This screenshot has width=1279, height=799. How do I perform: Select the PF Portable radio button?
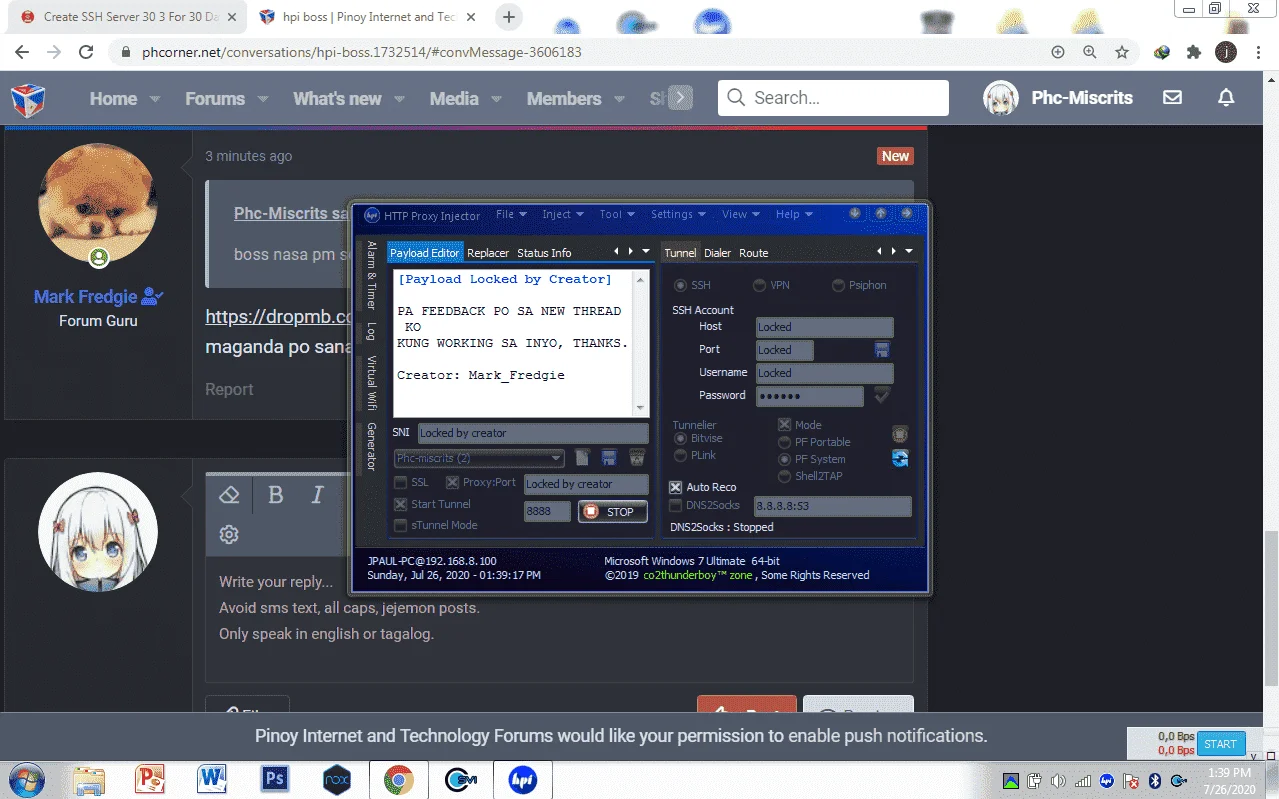point(785,442)
